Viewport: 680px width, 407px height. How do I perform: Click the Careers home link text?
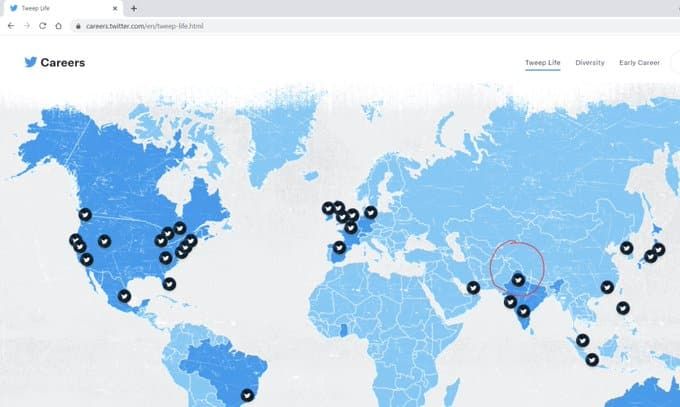pos(62,63)
